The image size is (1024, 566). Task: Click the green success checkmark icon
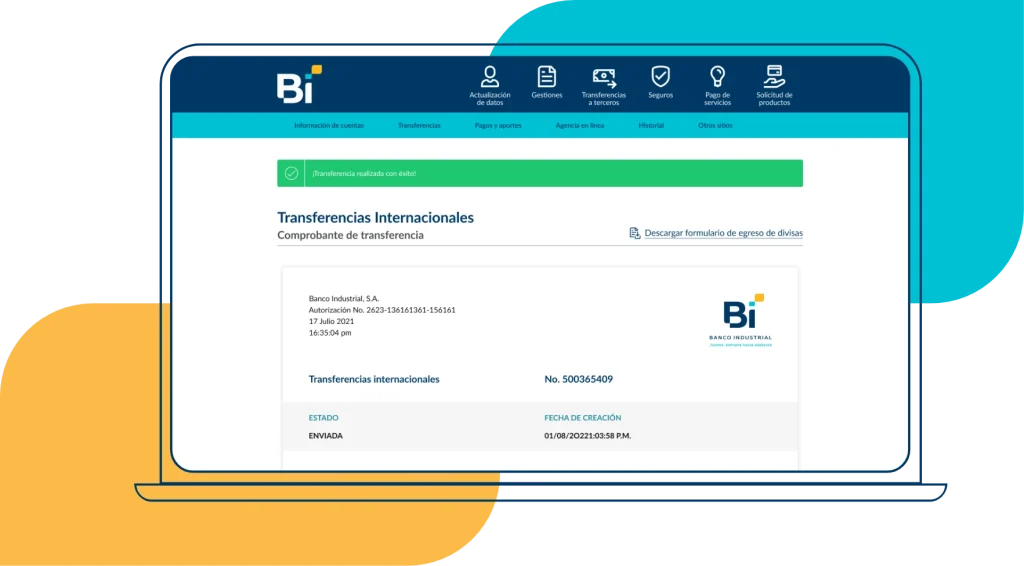[291, 173]
